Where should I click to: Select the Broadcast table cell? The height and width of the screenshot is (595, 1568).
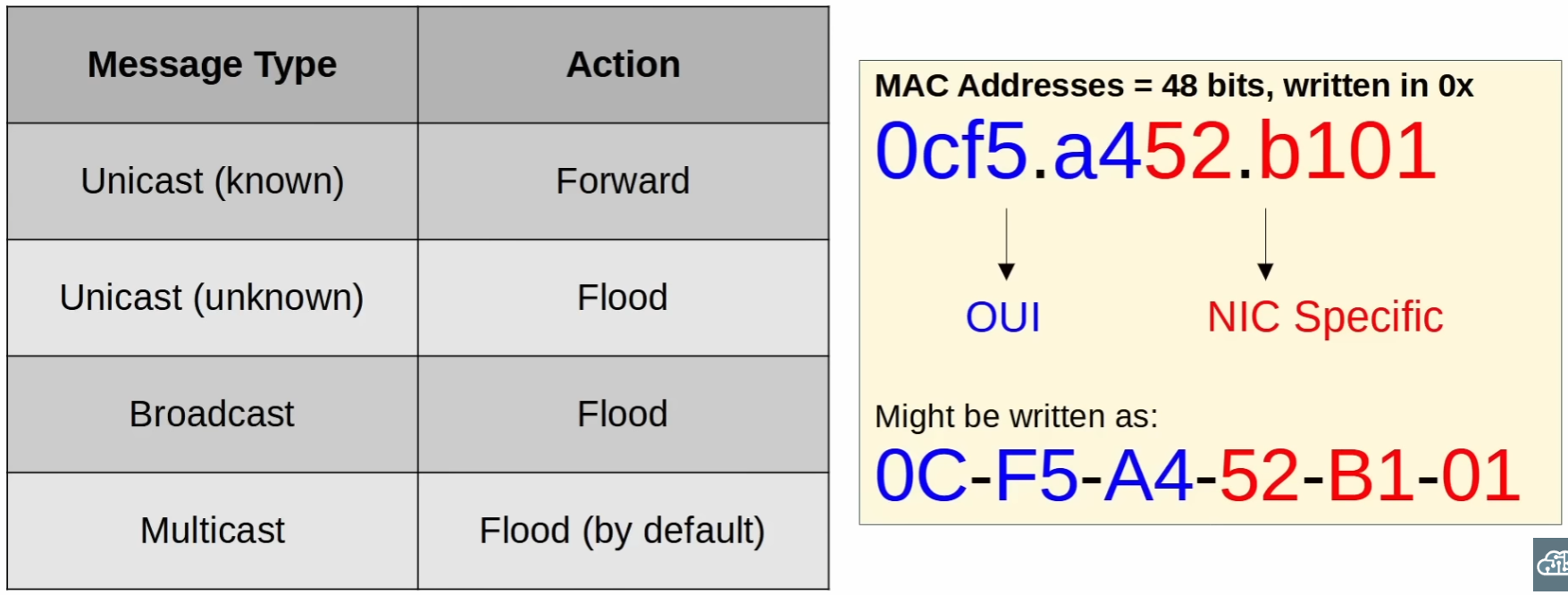[213, 415]
